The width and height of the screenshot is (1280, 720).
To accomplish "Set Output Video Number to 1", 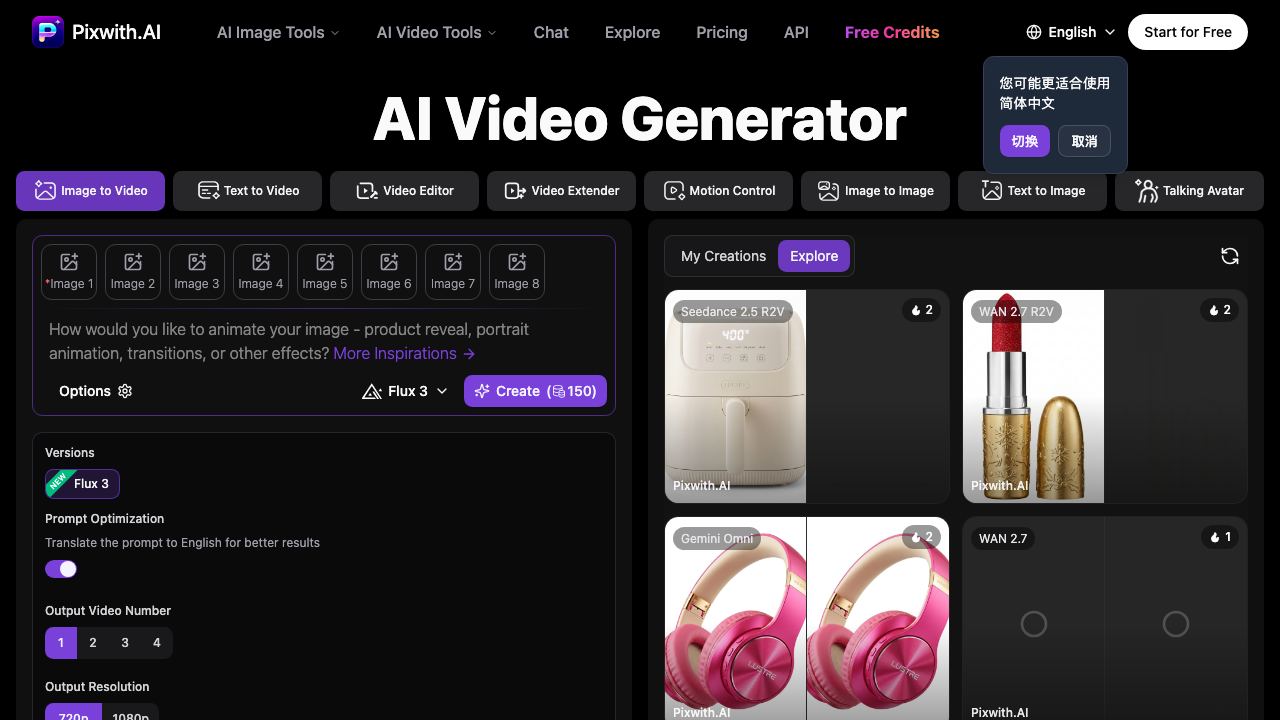I will pos(61,643).
